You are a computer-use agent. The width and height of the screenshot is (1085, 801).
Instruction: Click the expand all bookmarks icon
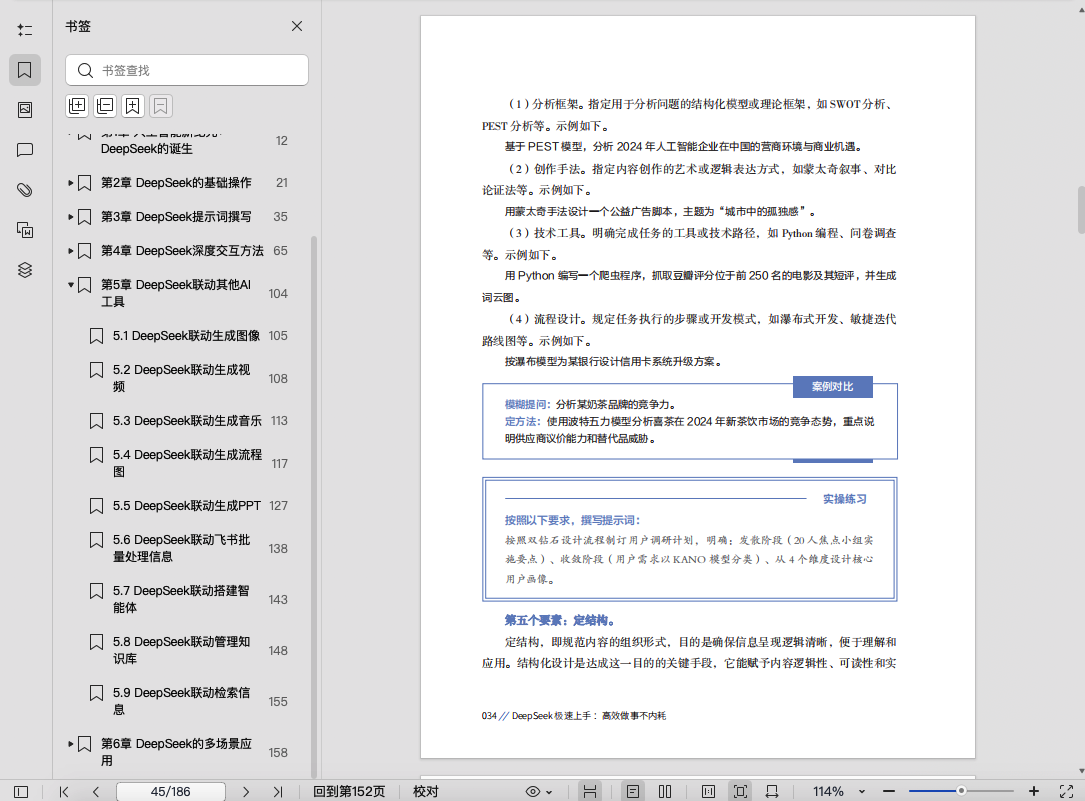(x=77, y=106)
